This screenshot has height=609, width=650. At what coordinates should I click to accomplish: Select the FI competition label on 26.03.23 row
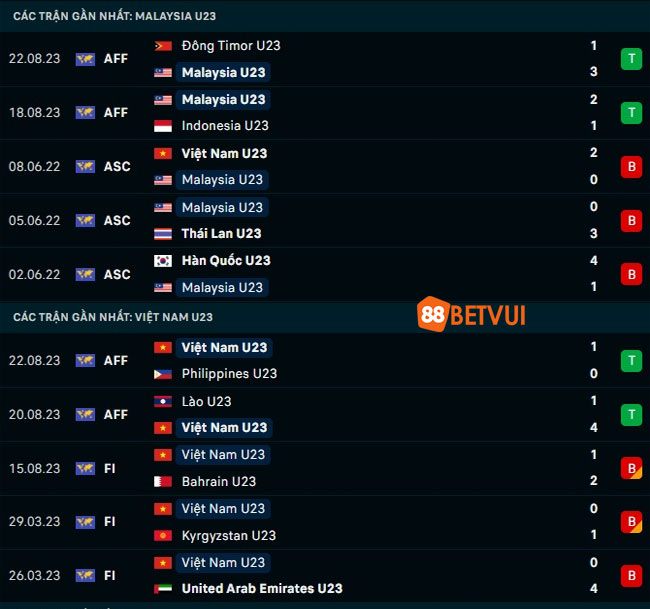(x=109, y=576)
